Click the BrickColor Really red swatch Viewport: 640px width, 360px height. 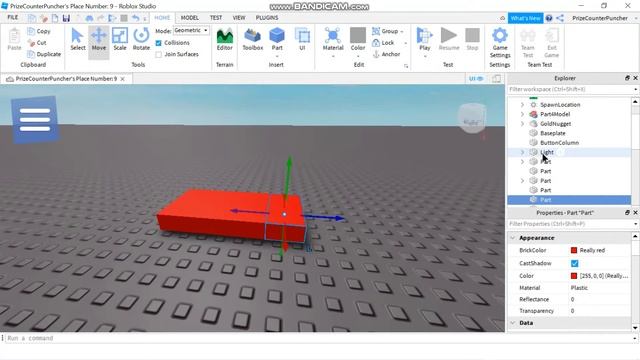(573, 250)
